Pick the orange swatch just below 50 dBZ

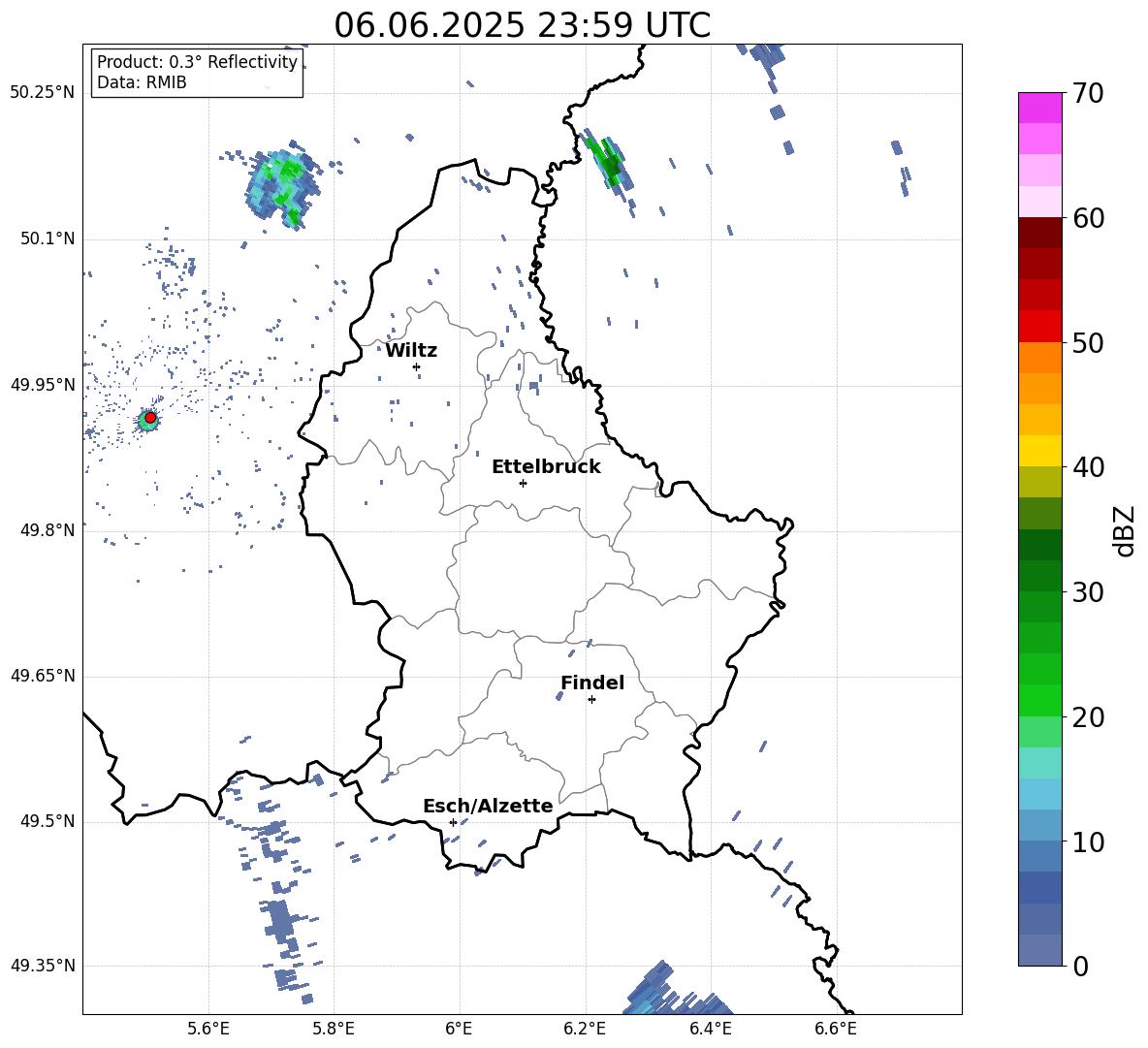coord(1039,358)
